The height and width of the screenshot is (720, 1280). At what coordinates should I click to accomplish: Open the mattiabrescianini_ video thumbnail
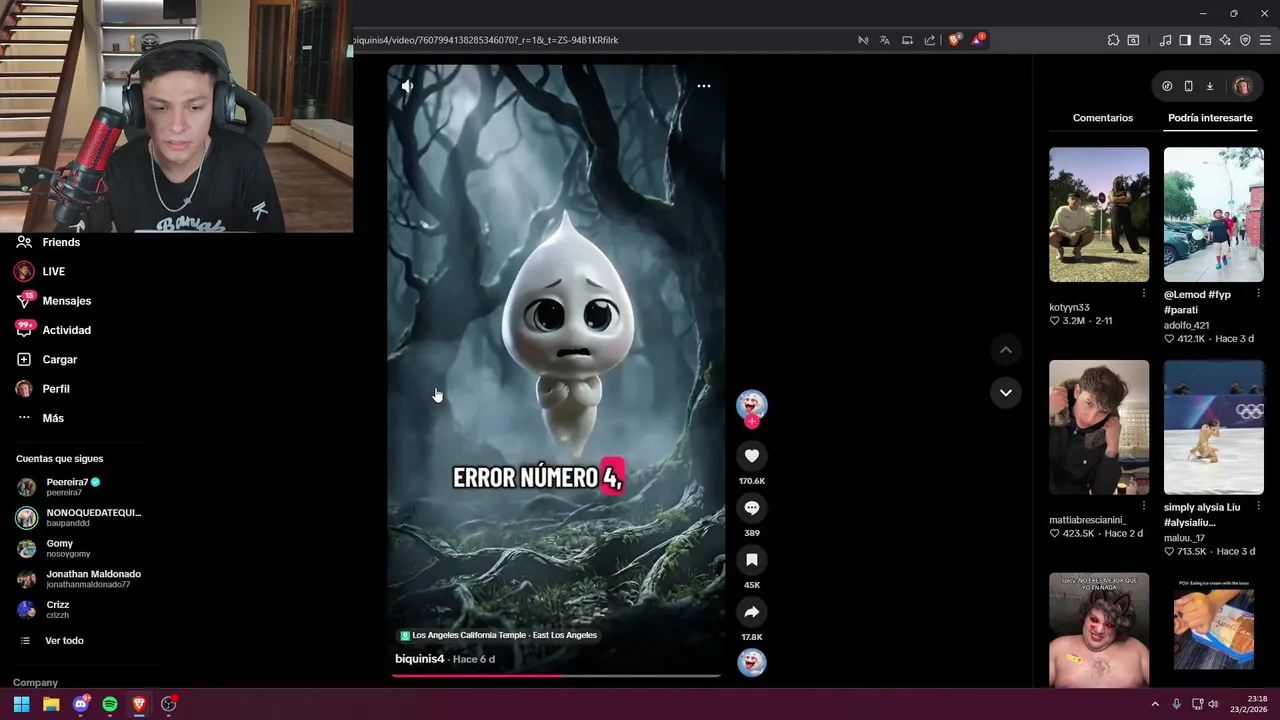tap(1099, 427)
